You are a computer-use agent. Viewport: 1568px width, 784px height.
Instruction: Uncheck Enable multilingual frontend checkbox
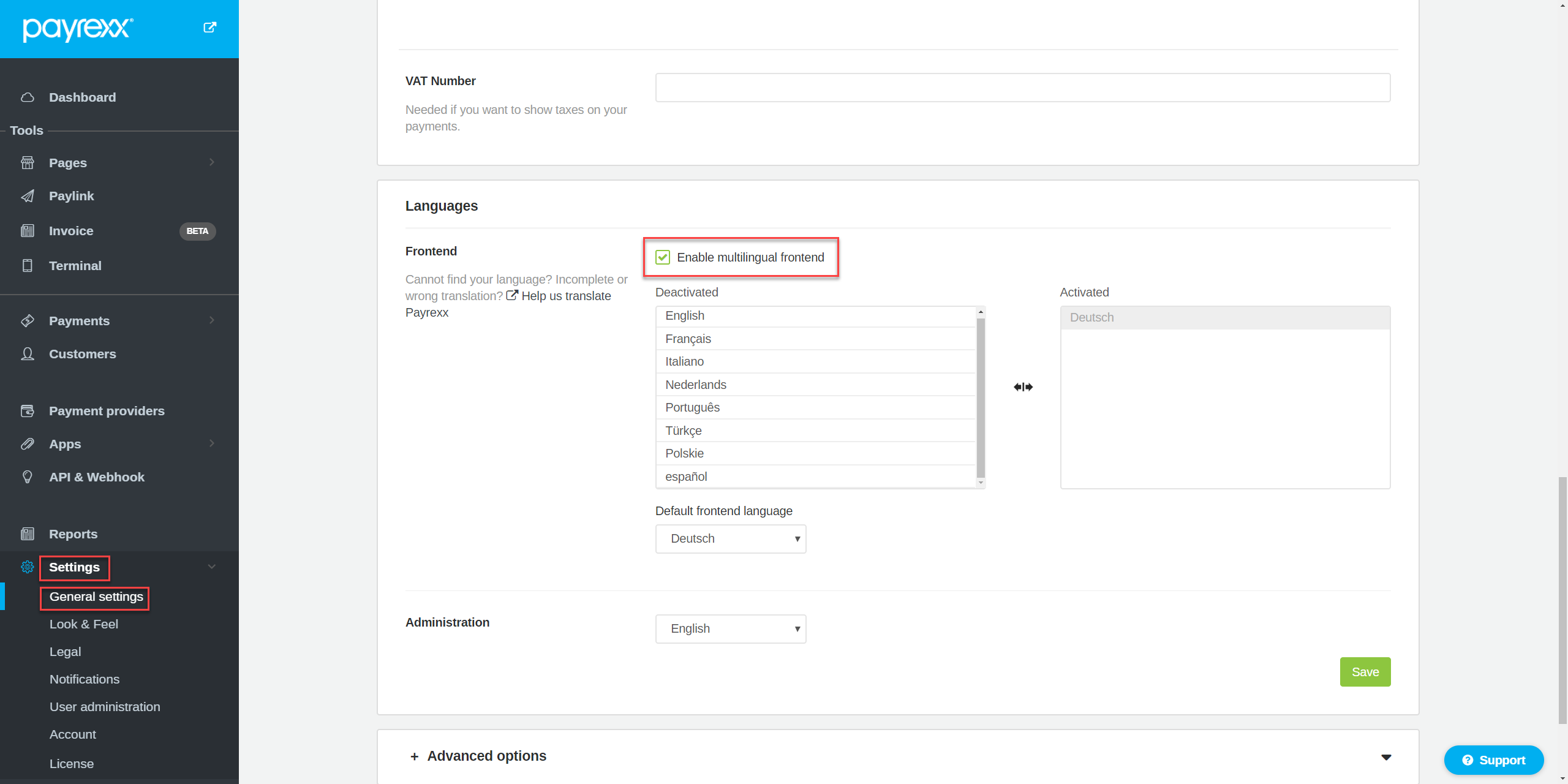pos(663,257)
